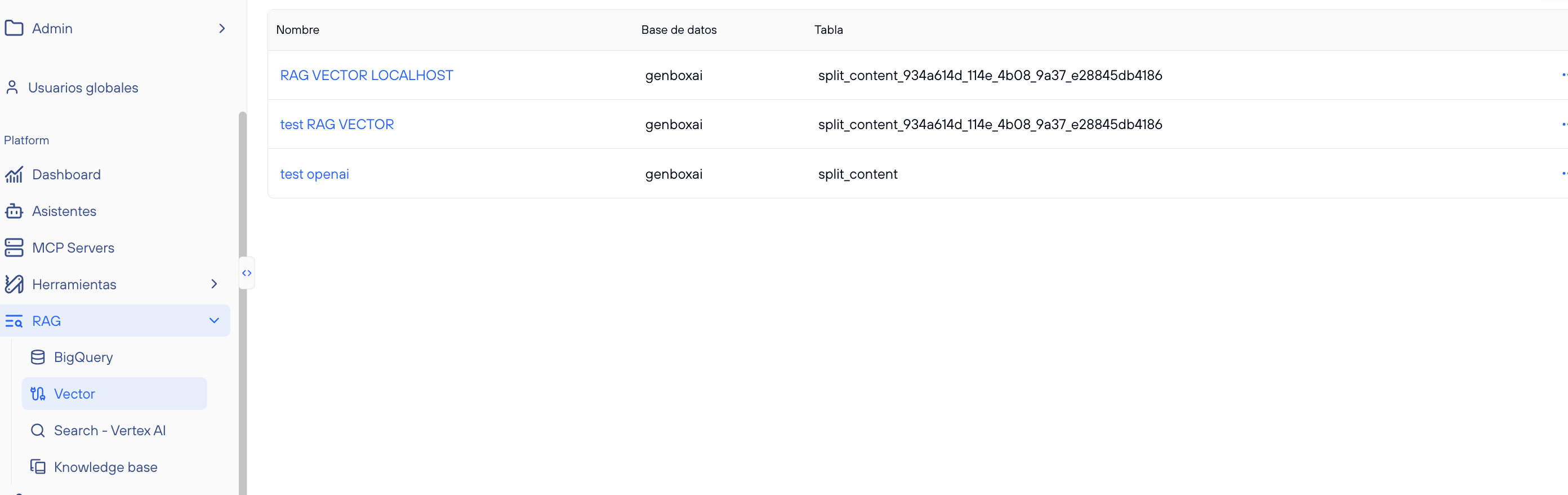The width and height of the screenshot is (1568, 495).
Task: Open the test openai entry
Action: (x=314, y=174)
